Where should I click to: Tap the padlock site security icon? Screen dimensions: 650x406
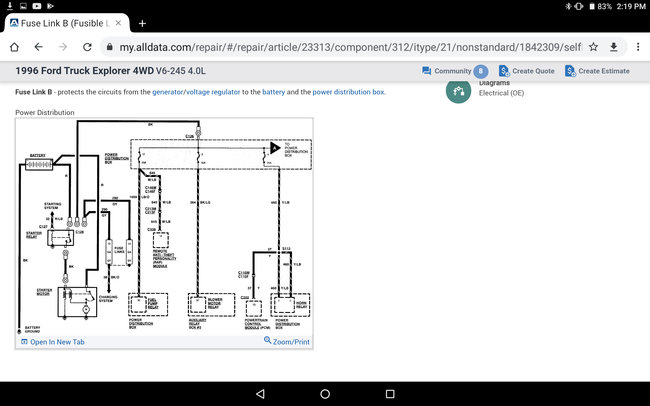tap(110, 47)
